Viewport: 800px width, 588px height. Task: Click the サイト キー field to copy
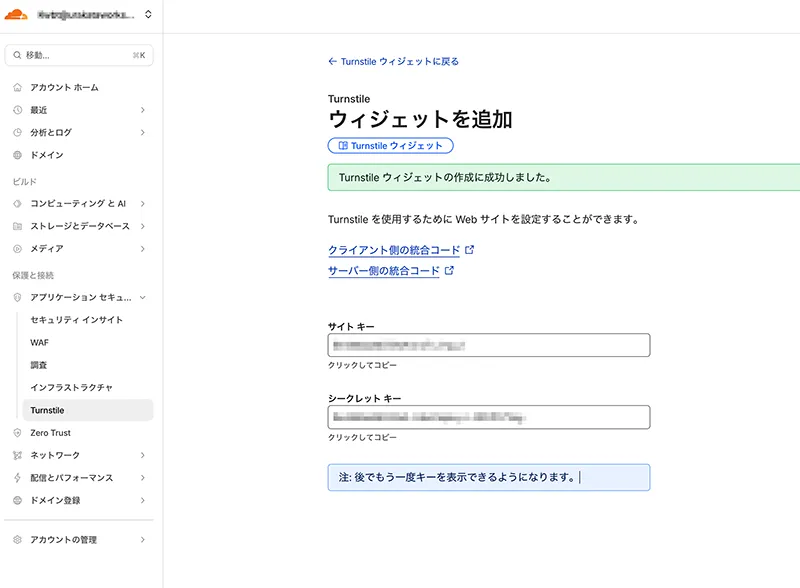pyautogui.click(x=488, y=345)
